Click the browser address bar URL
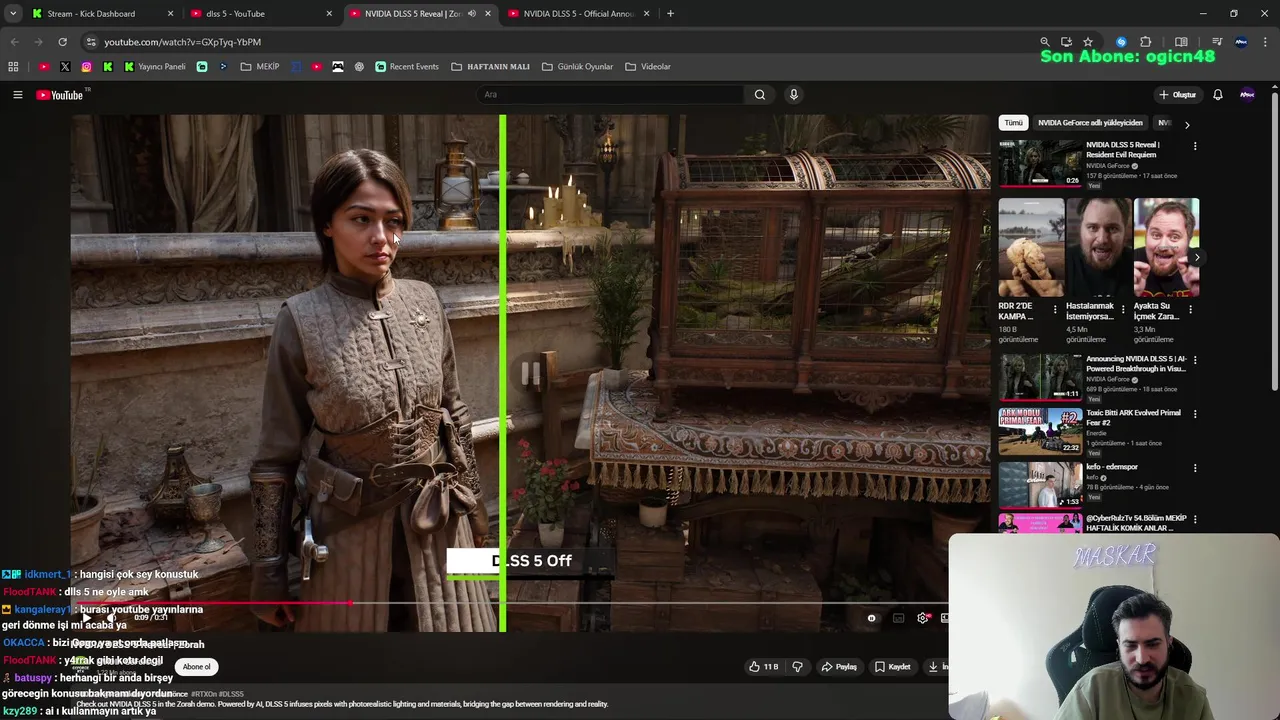 click(x=182, y=42)
